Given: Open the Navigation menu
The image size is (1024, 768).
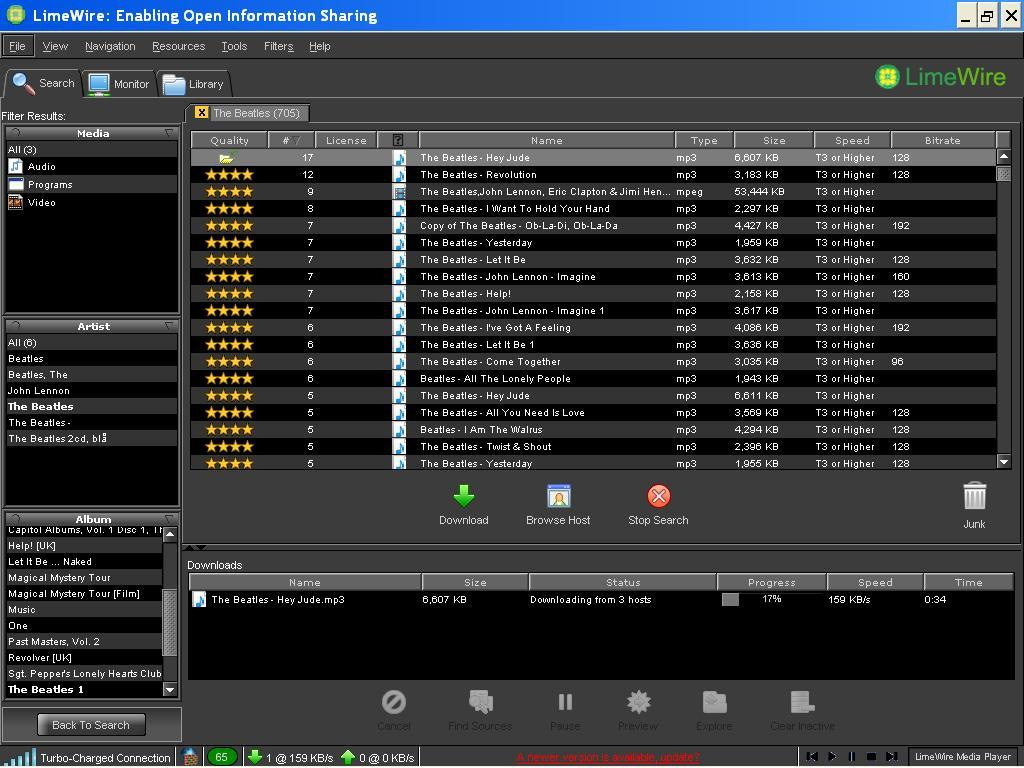Looking at the screenshot, I should [x=110, y=46].
